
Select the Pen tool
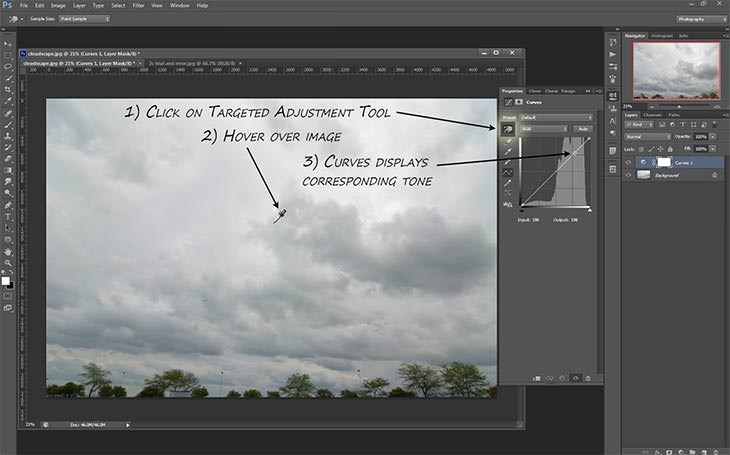tap(8, 205)
